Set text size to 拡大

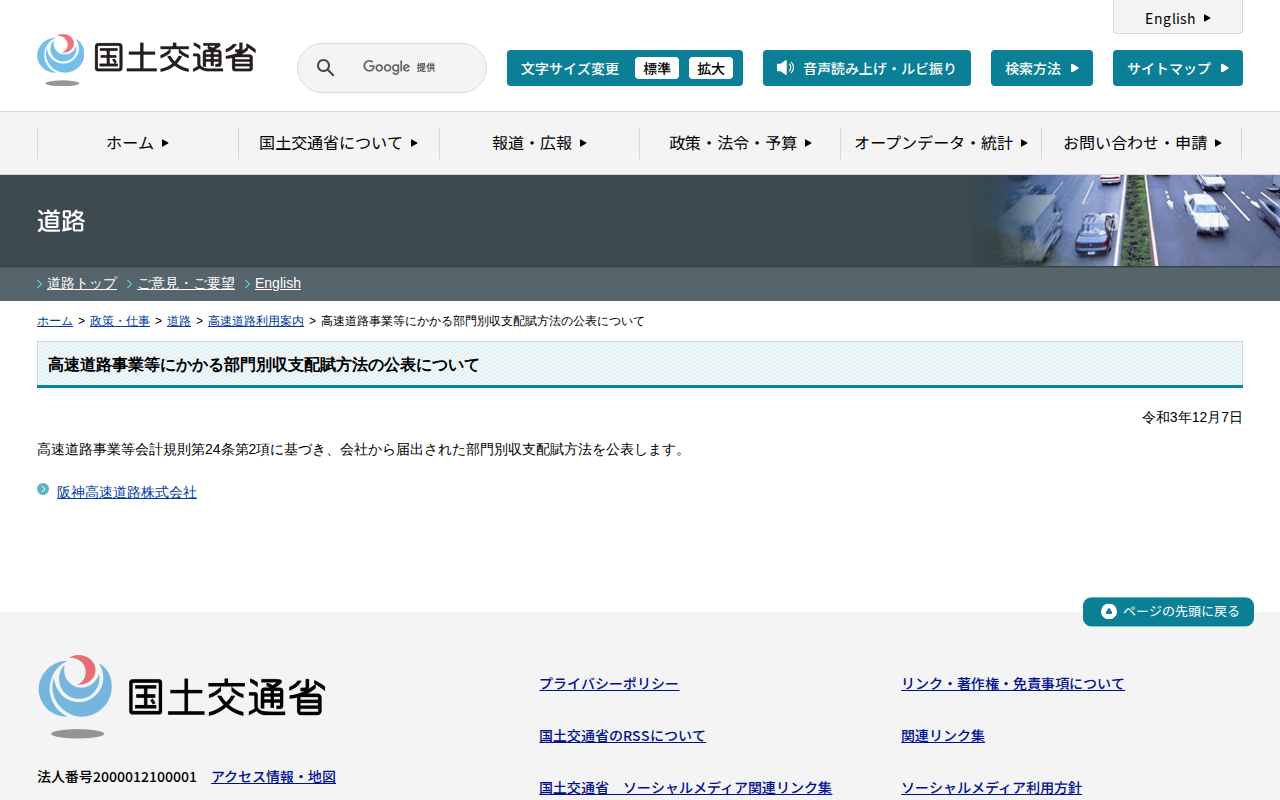point(711,68)
